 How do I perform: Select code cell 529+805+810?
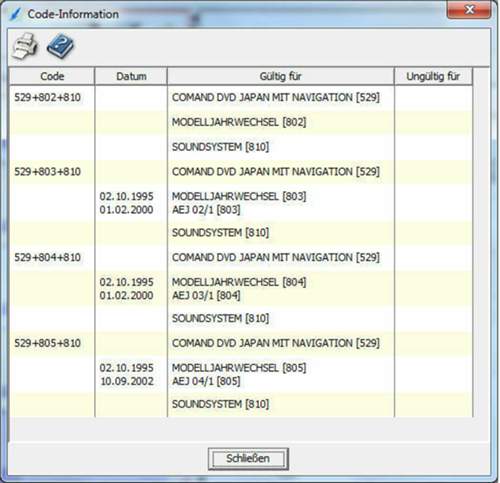(48, 343)
